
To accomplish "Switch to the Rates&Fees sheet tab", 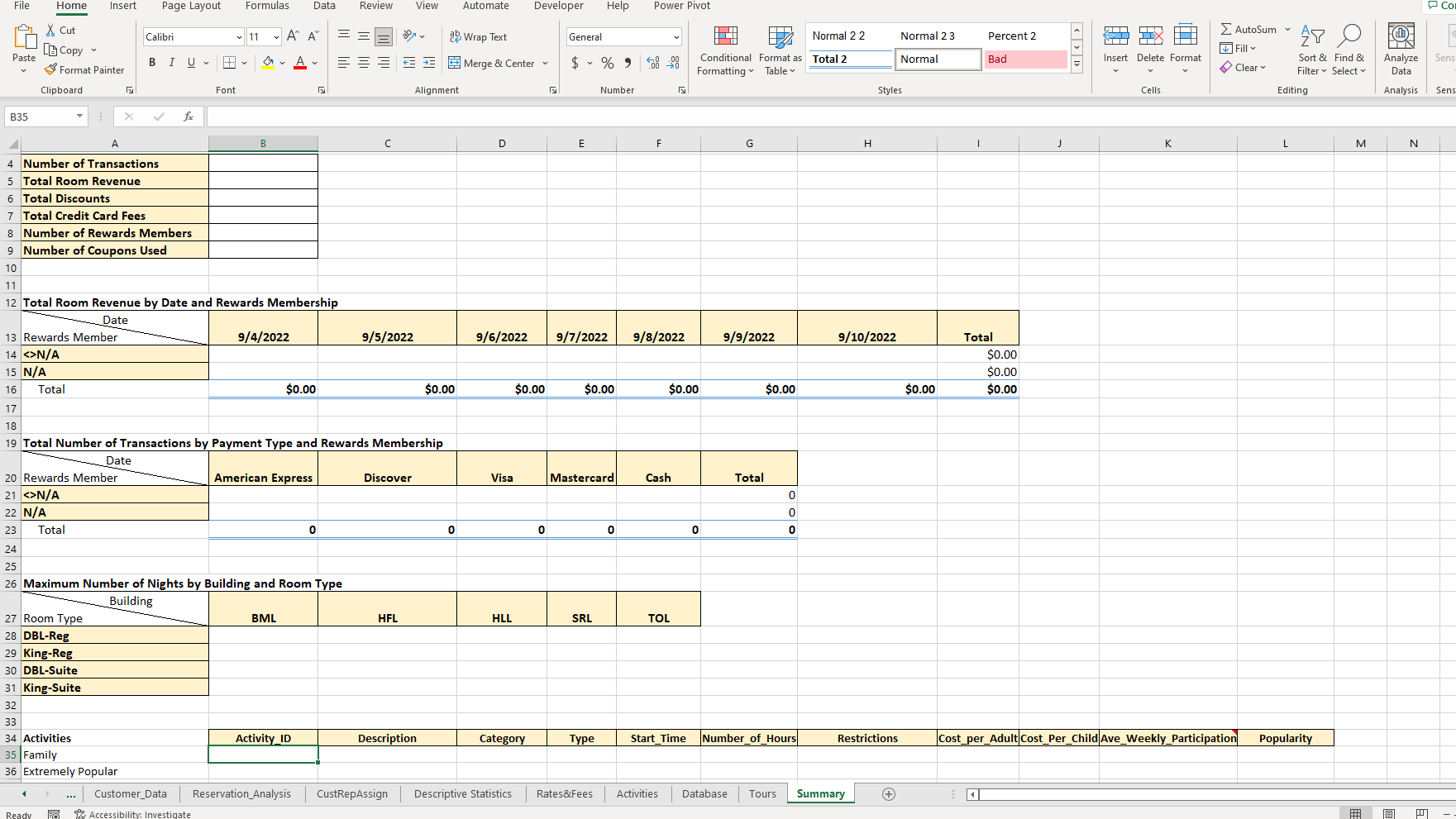I will click(565, 793).
